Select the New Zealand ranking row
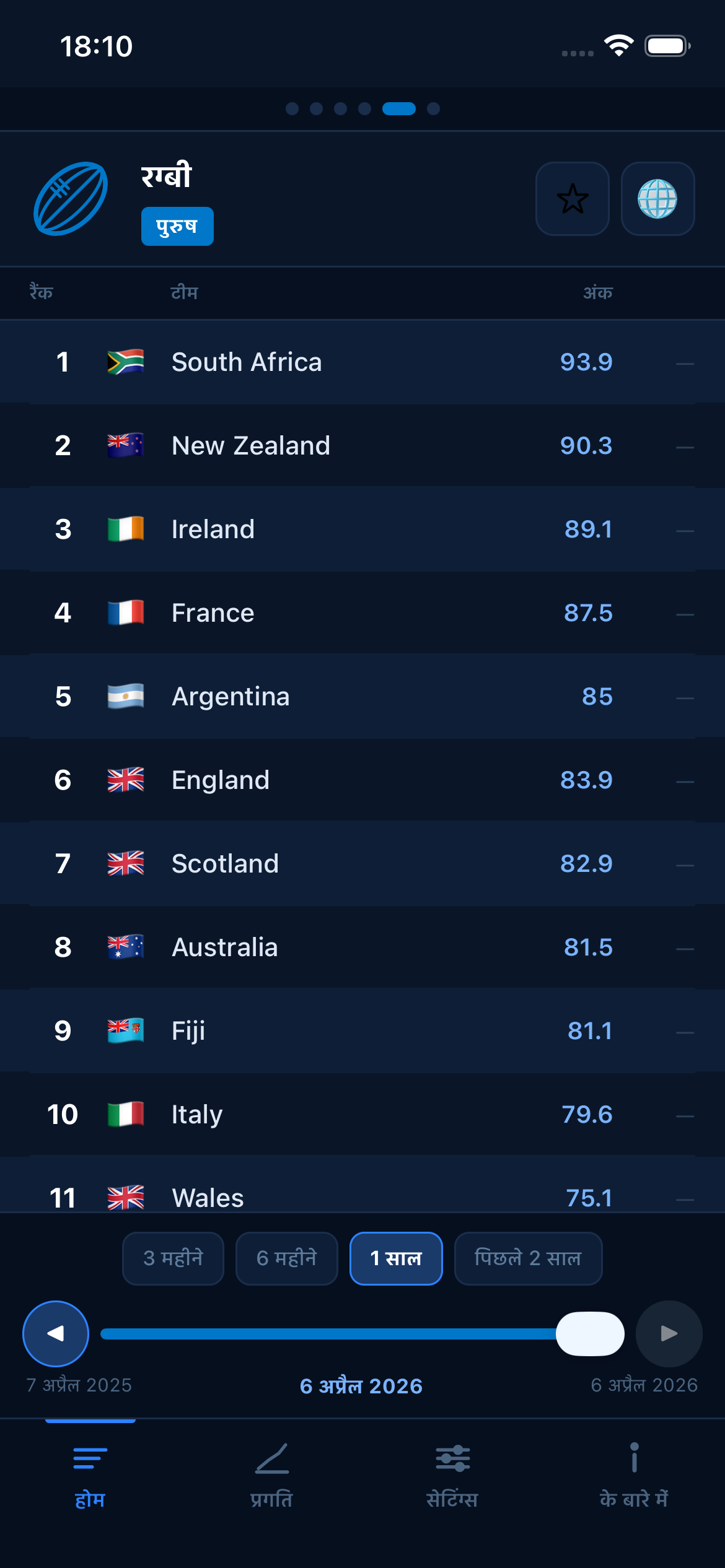 pyautogui.click(x=362, y=445)
